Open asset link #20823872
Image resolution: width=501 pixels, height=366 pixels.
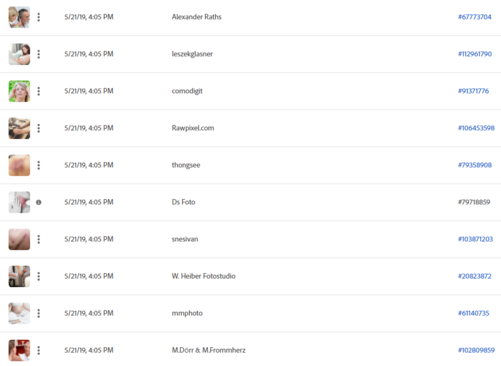coord(475,276)
